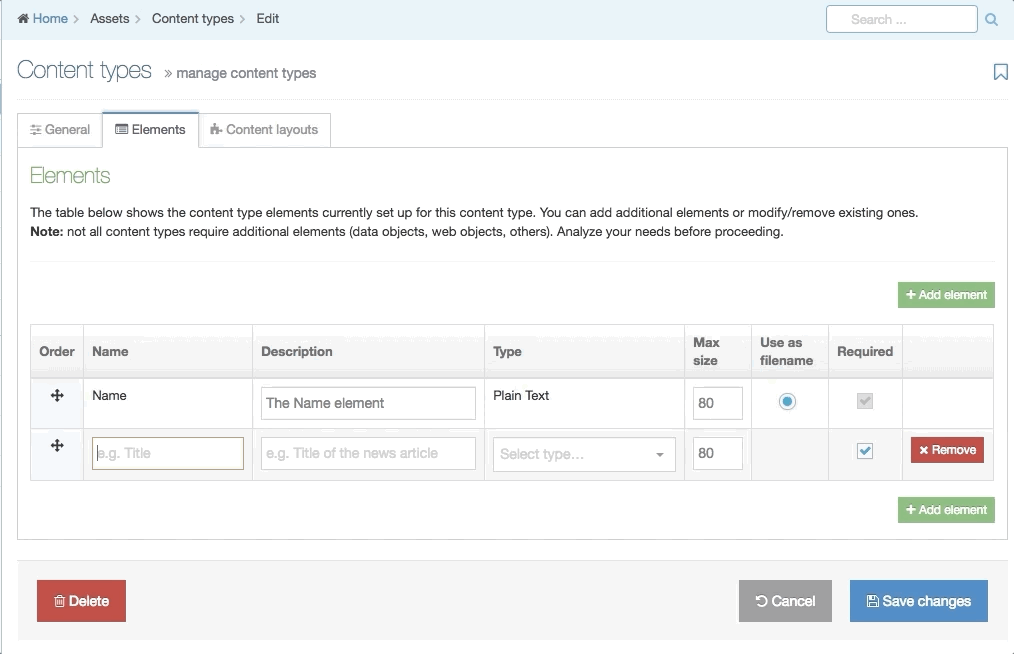The height and width of the screenshot is (654, 1014).
Task: Click the x icon on the Remove button
Action: (923, 450)
